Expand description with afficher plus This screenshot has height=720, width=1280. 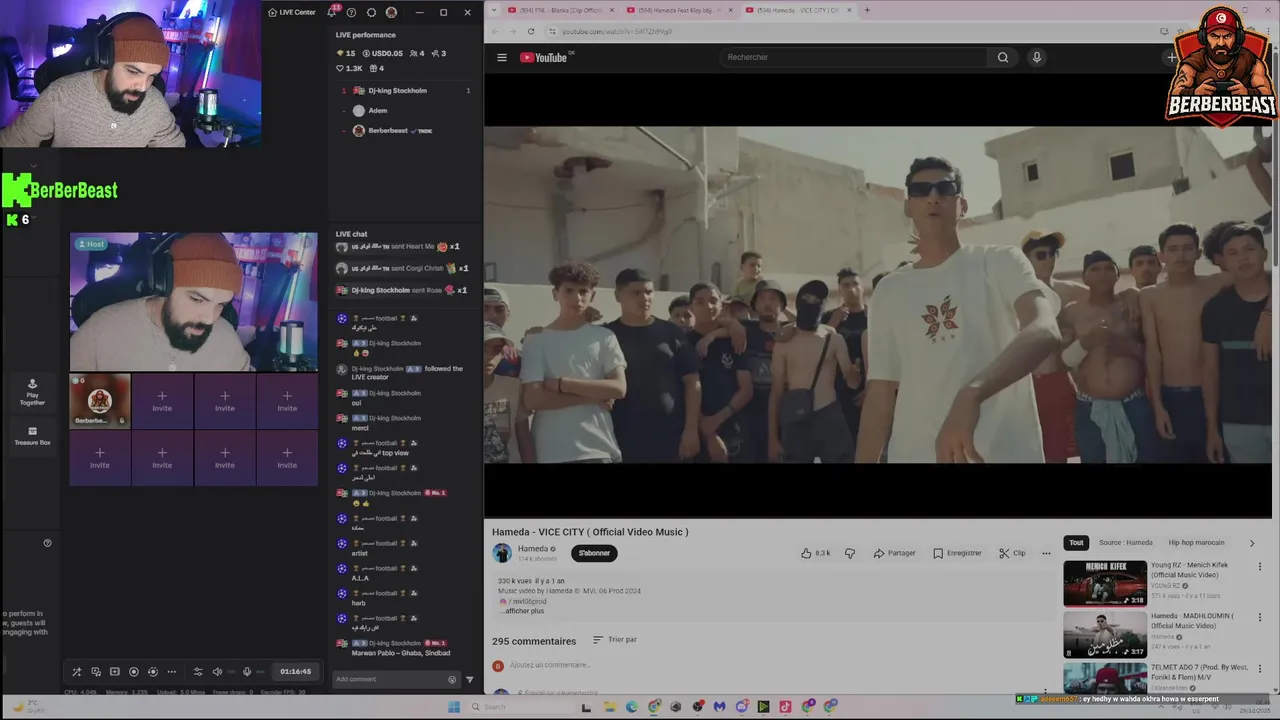point(523,610)
